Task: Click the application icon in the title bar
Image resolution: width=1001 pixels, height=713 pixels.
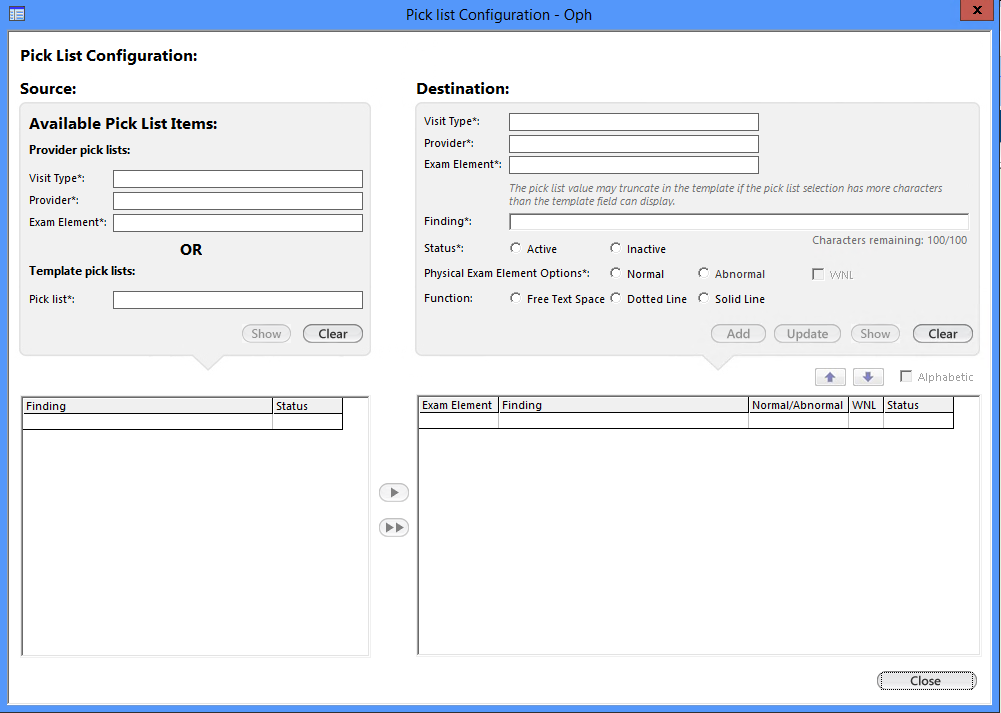Action: pyautogui.click(x=17, y=13)
